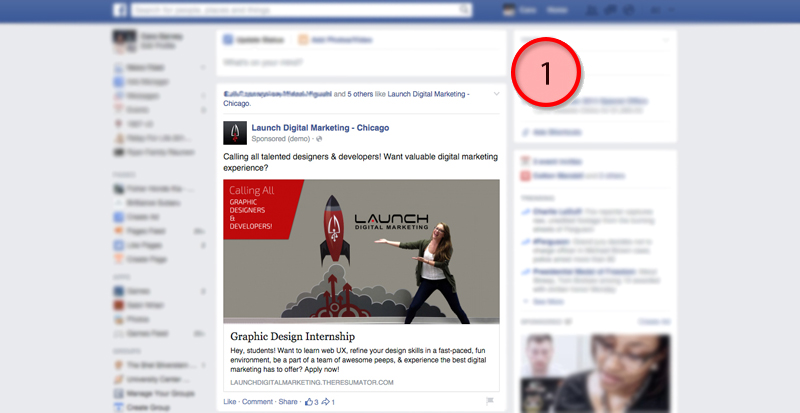Select the Update Status tab
This screenshot has width=800, height=413.
[254, 40]
